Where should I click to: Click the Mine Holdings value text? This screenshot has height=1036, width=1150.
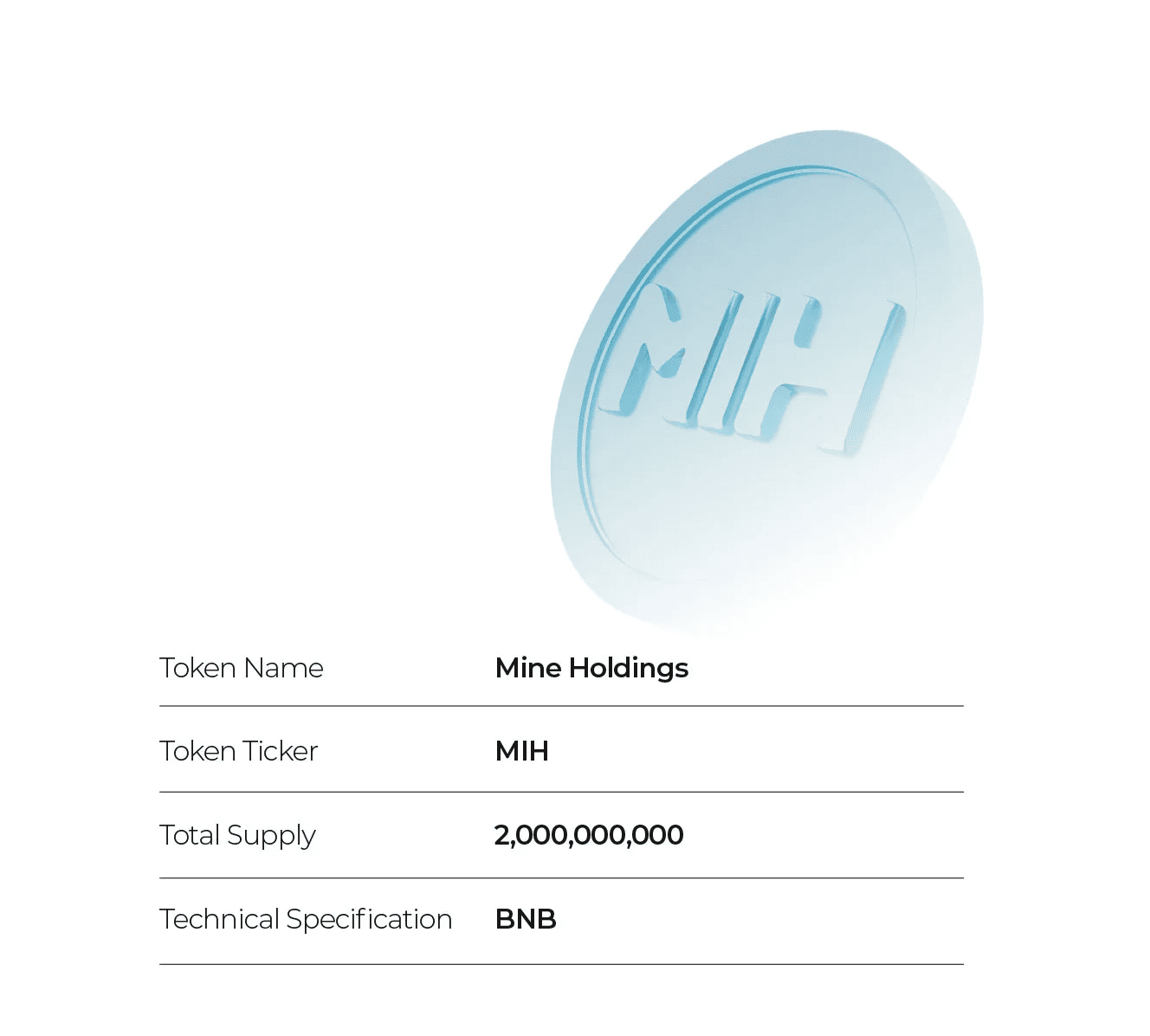tap(591, 668)
